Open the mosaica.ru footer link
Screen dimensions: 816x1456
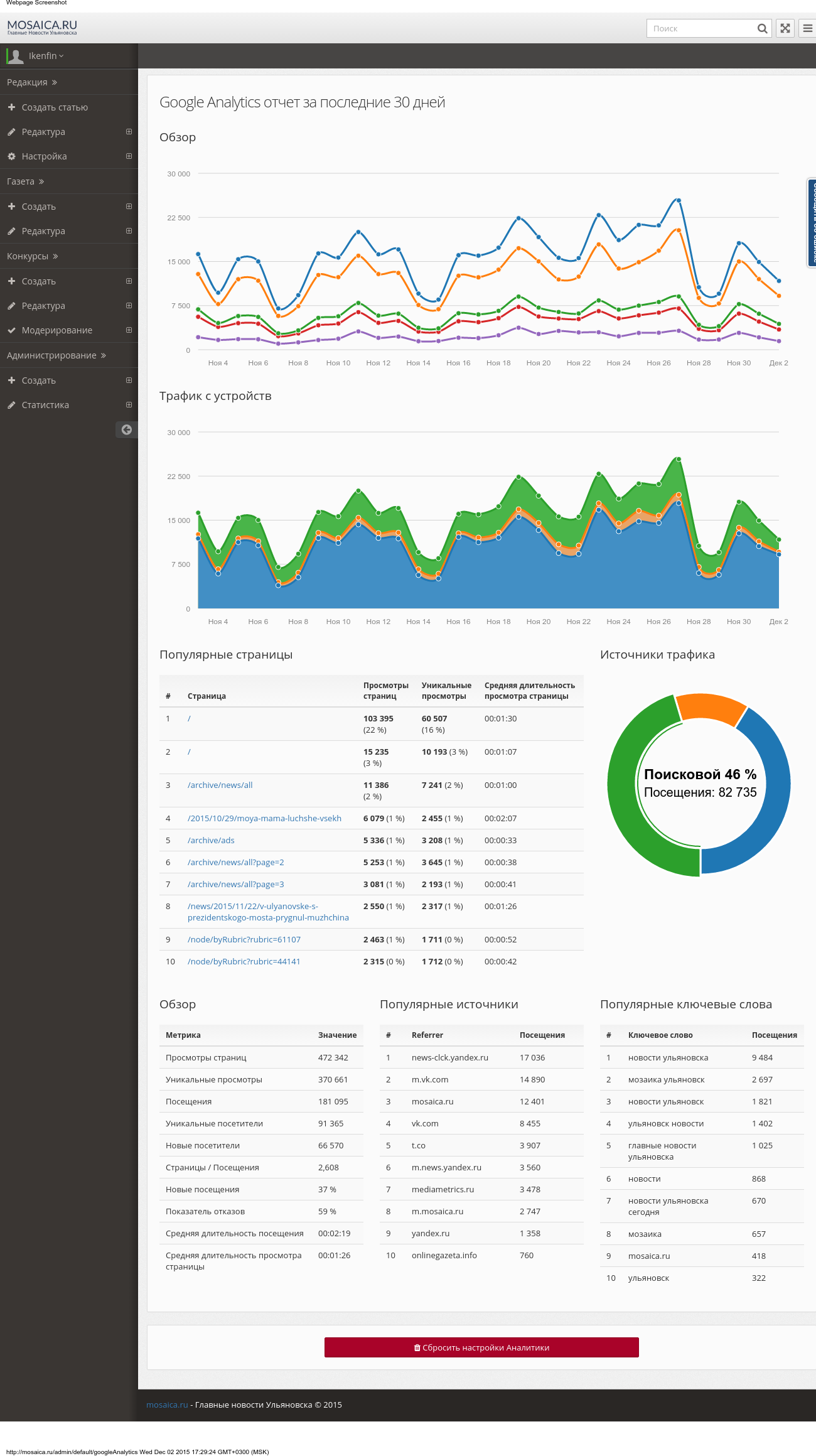coord(167,1405)
